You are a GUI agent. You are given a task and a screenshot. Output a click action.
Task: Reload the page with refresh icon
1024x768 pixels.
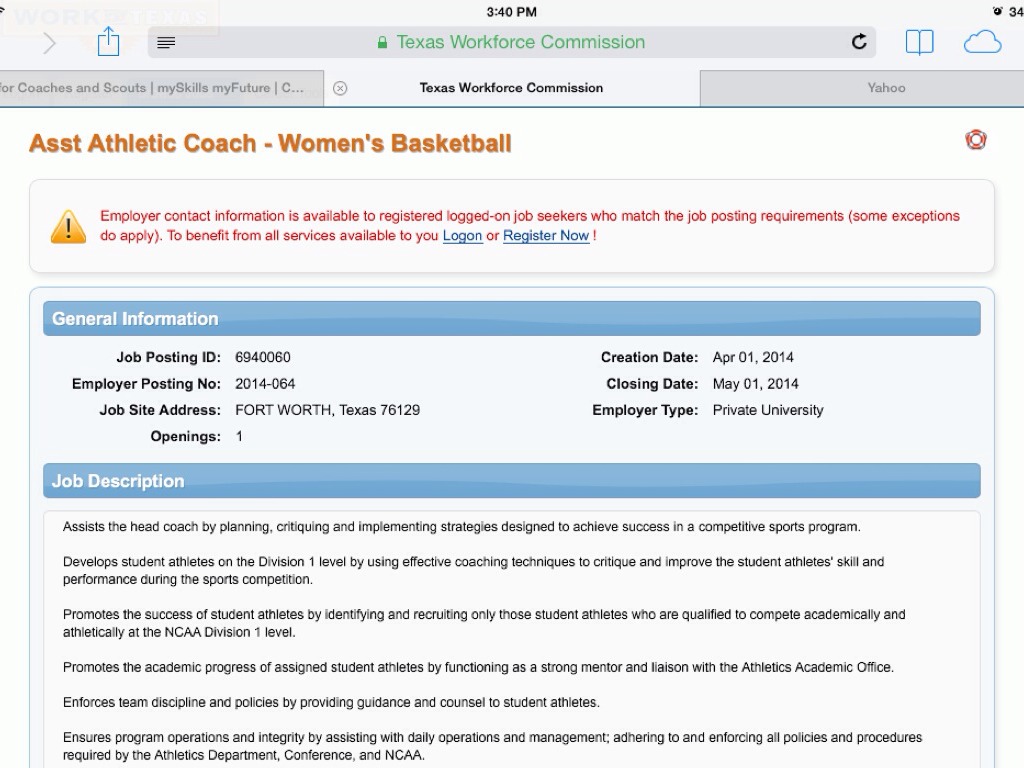click(x=858, y=42)
